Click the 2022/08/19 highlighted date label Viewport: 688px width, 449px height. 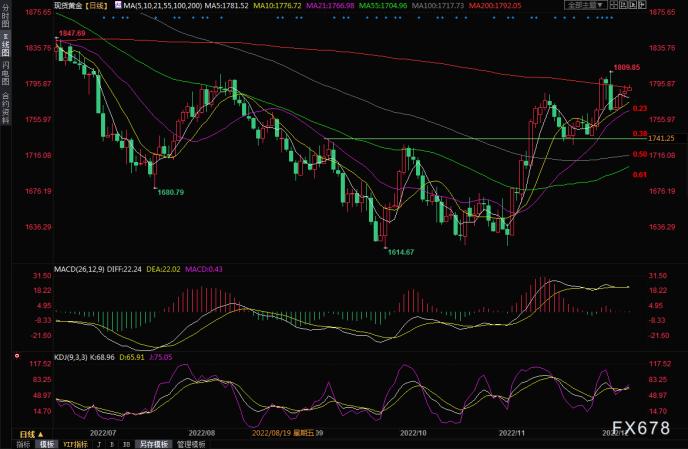click(x=283, y=433)
